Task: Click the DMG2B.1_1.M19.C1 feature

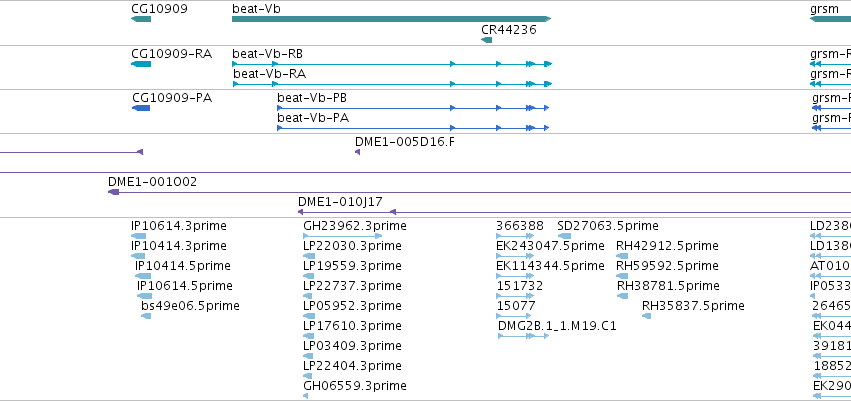Action: [x=523, y=336]
